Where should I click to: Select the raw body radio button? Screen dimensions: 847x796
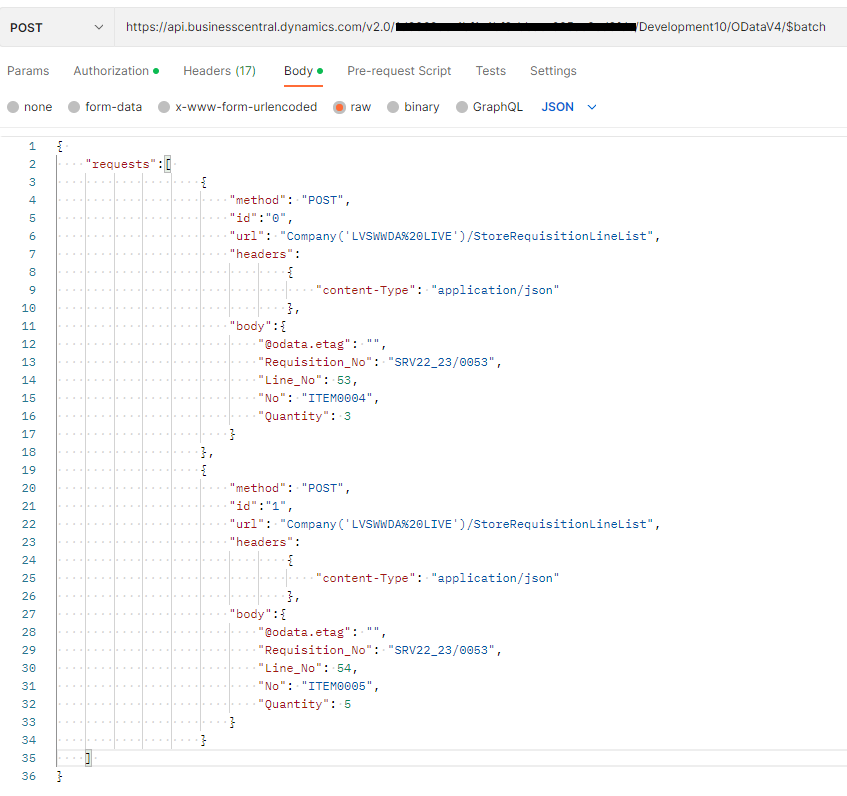coord(339,107)
